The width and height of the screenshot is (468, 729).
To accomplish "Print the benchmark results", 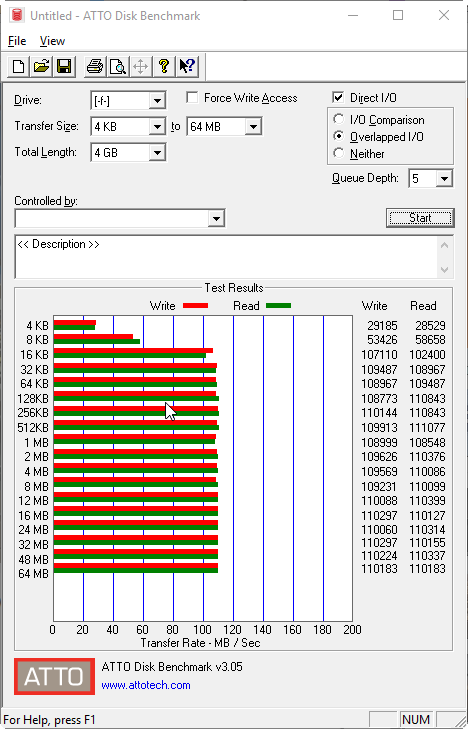I will [95, 66].
